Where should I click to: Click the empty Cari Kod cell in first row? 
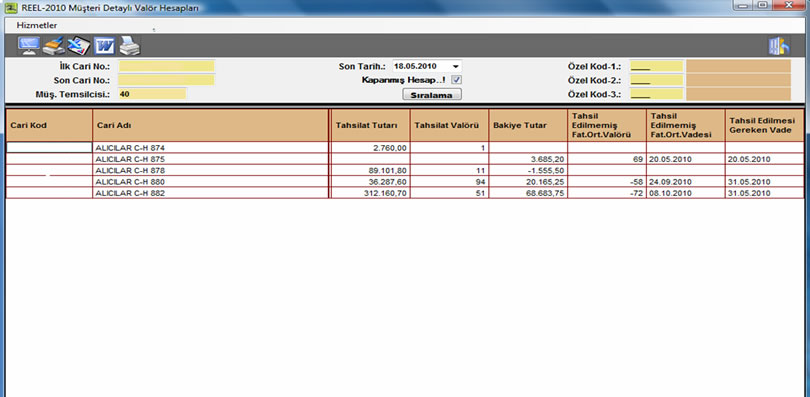point(49,148)
